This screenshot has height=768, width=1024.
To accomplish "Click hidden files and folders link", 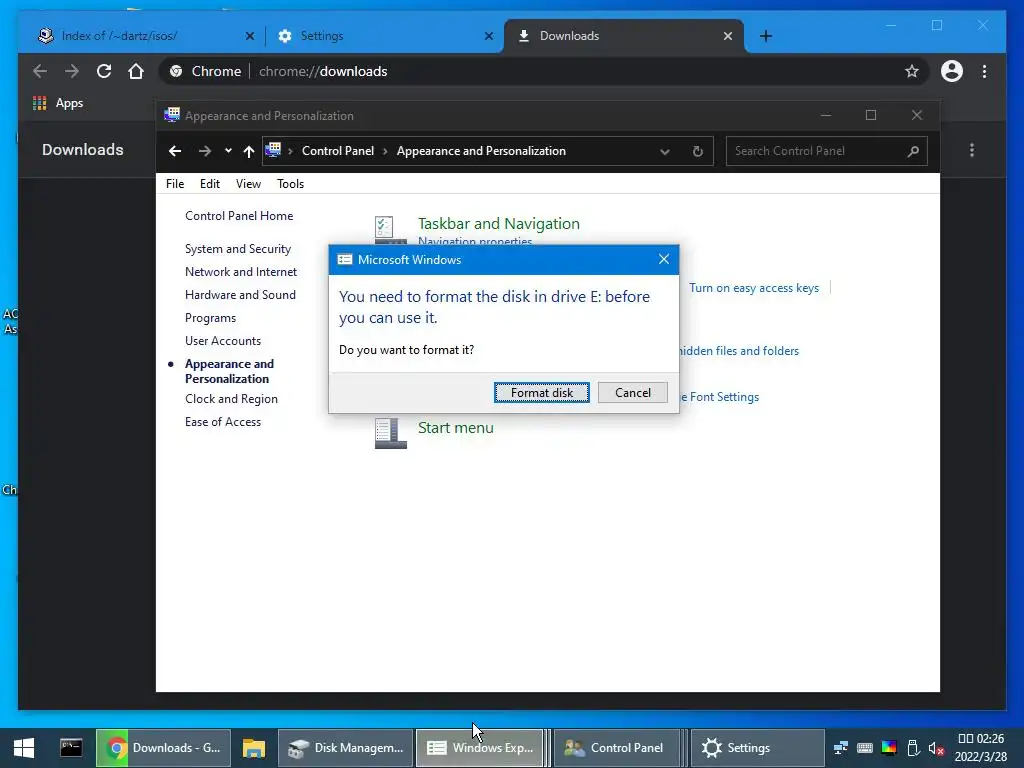I will click(739, 351).
